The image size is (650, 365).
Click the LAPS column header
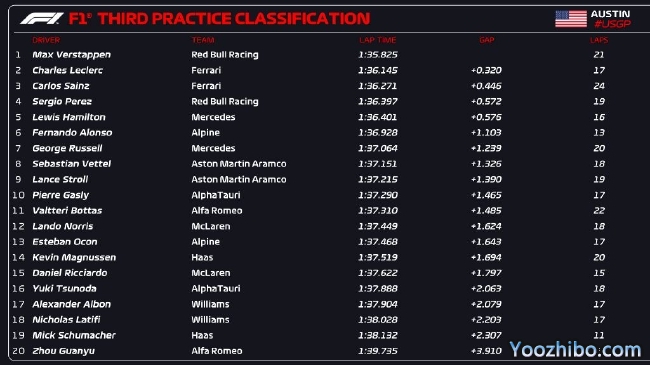point(599,40)
